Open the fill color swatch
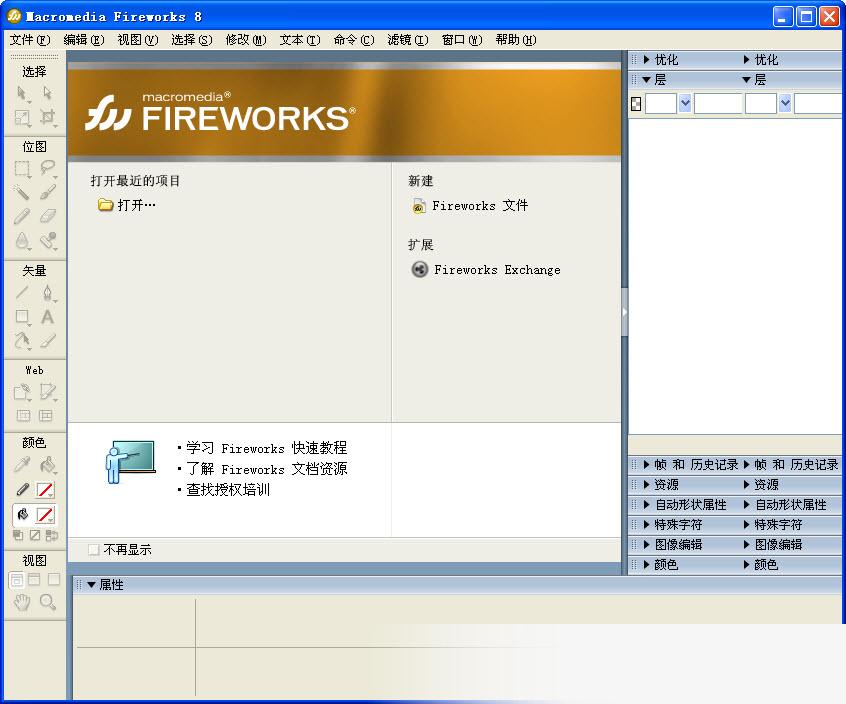This screenshot has width=846, height=704. pyautogui.click(x=45, y=515)
